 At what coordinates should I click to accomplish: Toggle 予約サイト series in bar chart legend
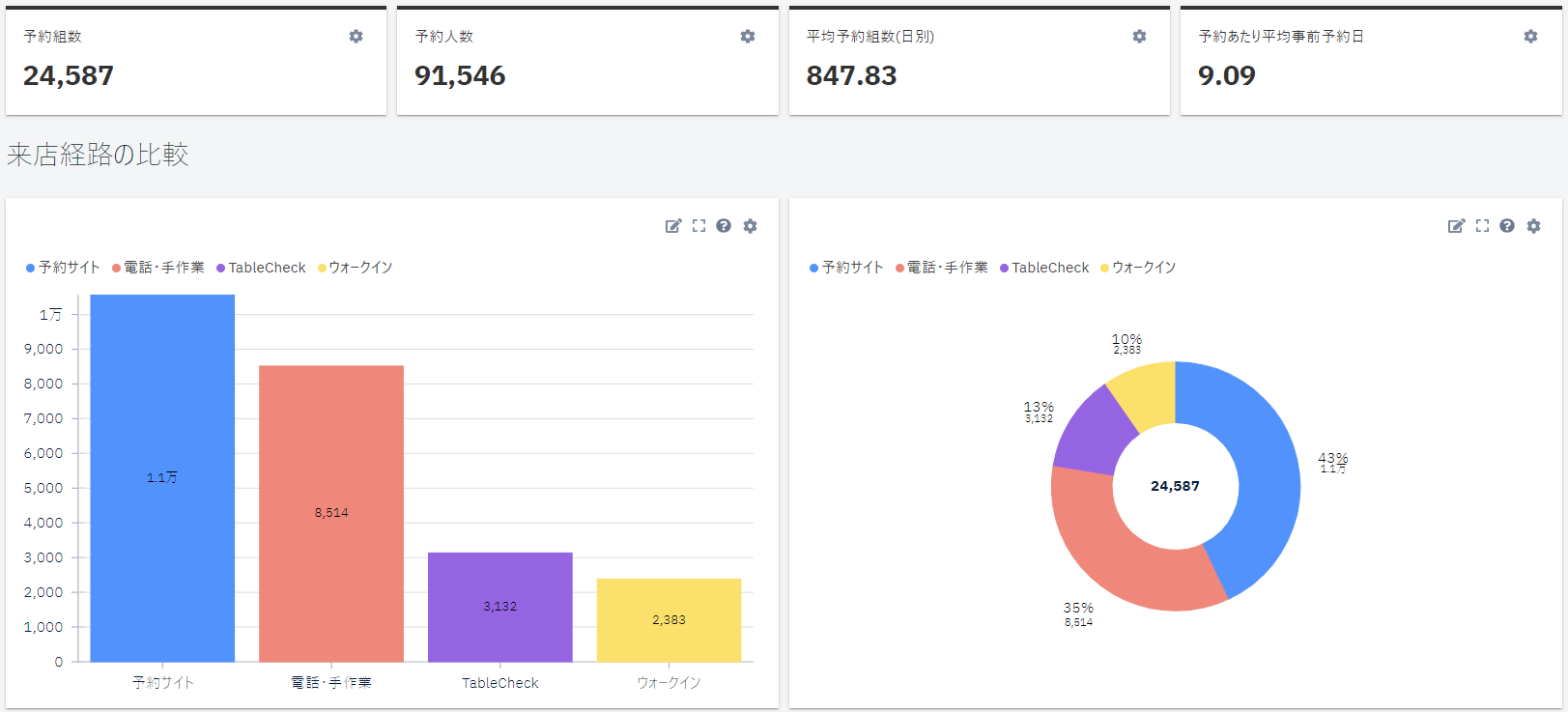pos(64,268)
